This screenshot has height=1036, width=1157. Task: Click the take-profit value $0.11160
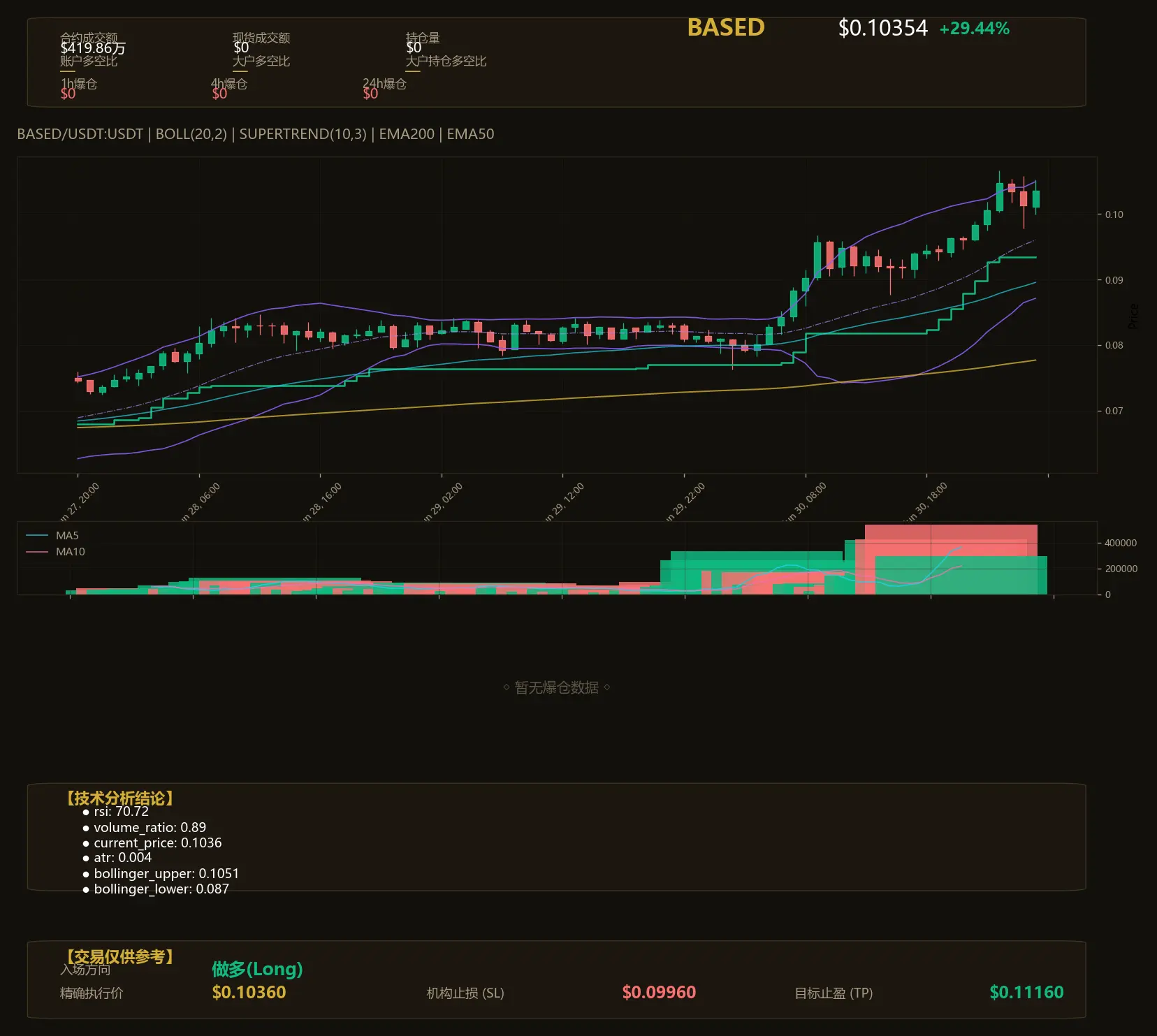(1026, 992)
